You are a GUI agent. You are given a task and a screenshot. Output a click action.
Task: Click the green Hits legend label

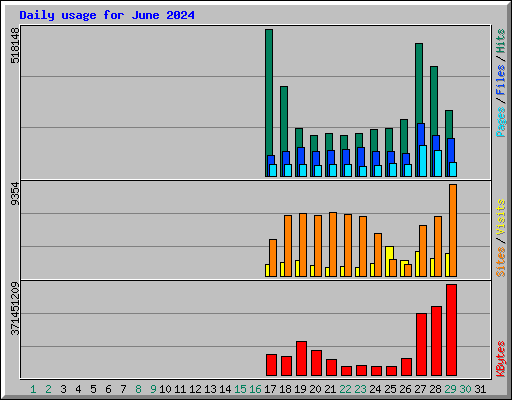click(501, 41)
